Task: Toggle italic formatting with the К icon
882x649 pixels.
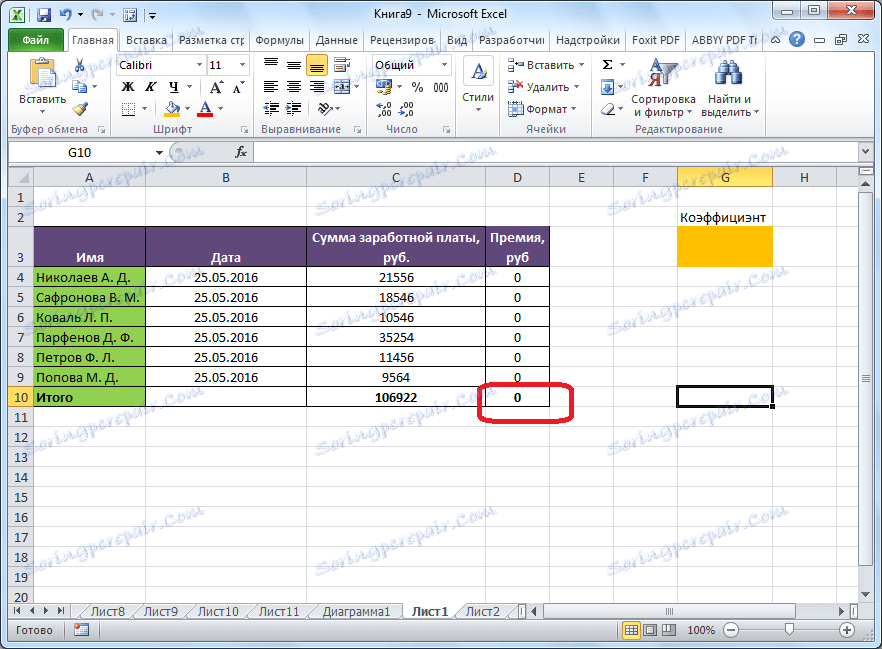Action: [x=149, y=87]
